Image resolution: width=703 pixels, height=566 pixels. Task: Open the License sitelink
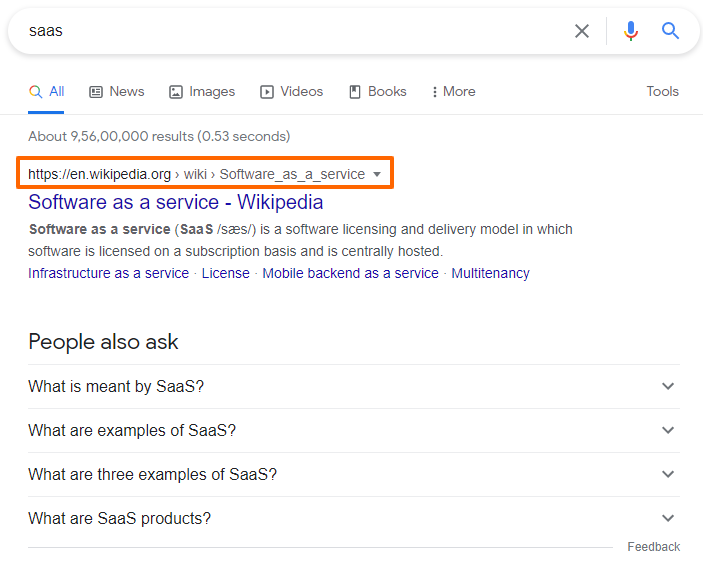[x=226, y=273]
